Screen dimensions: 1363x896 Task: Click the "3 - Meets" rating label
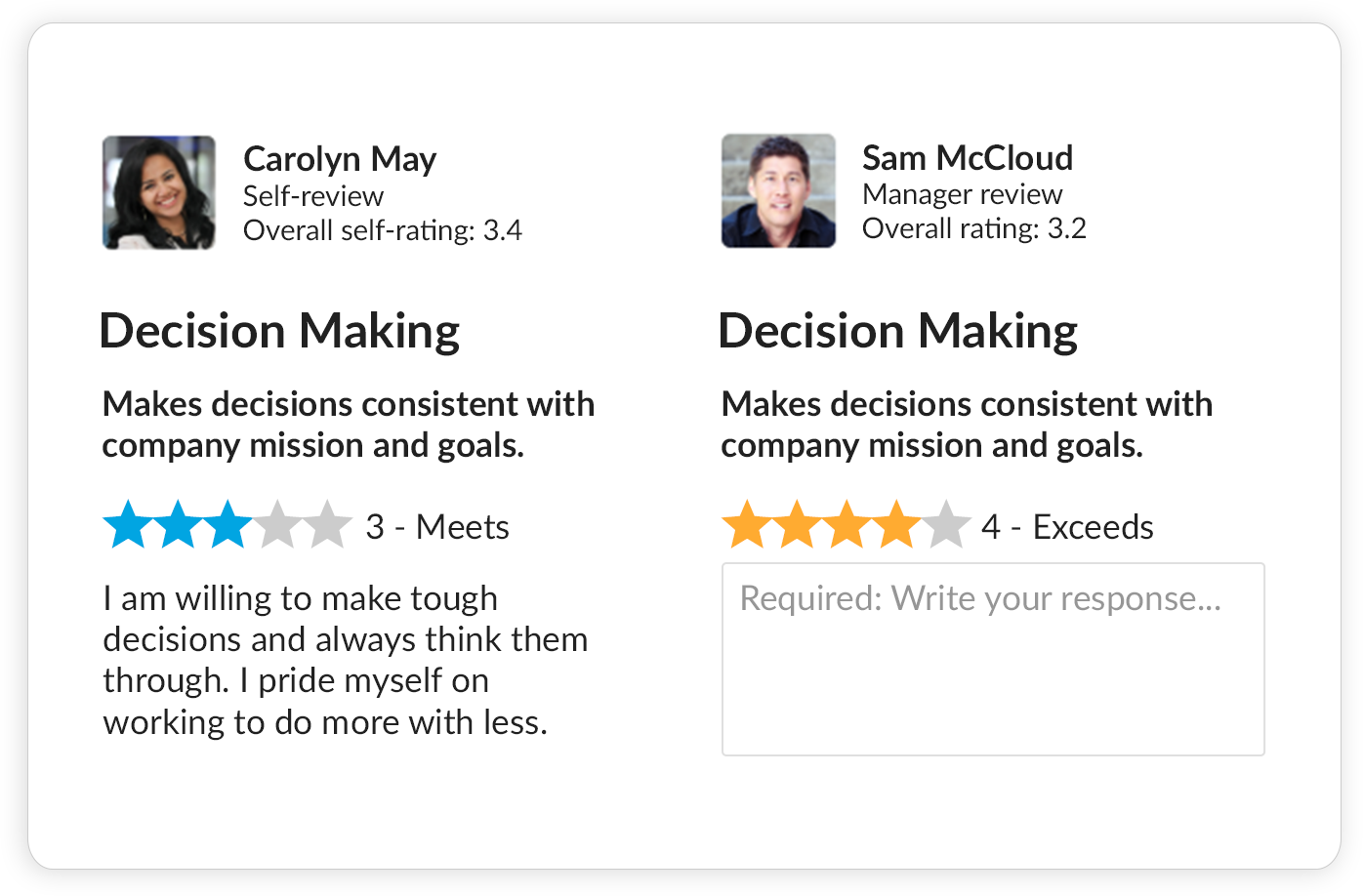pos(437,527)
